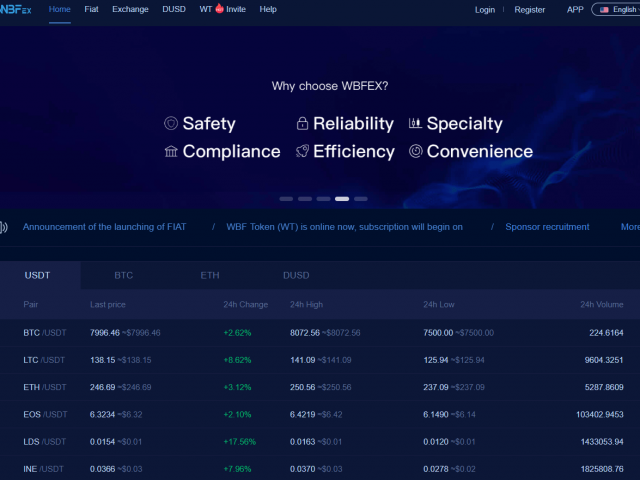Go to the Exchange page
This screenshot has height=480, width=640.
[x=130, y=9]
